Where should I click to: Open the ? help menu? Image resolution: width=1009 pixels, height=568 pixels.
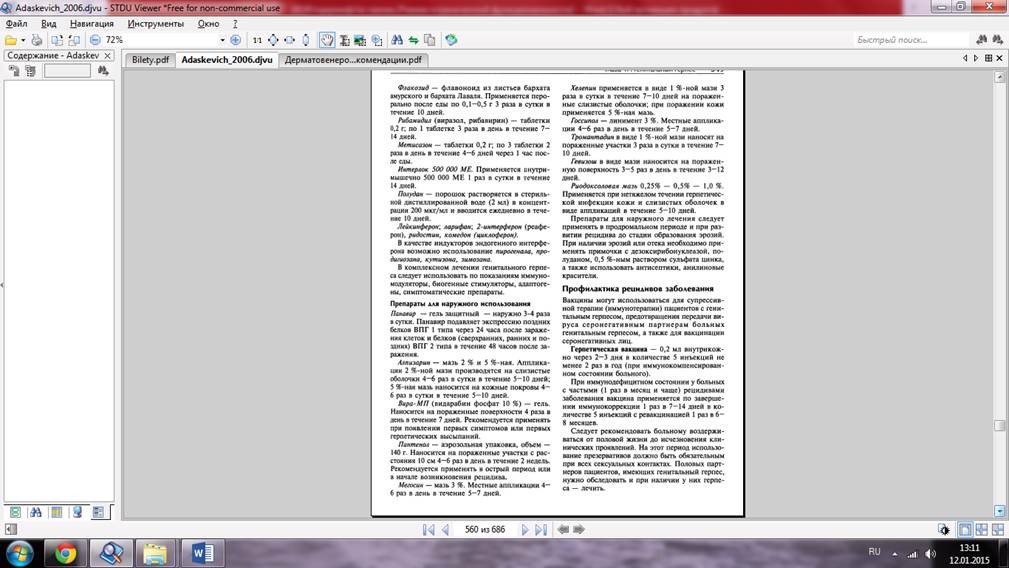[235, 24]
